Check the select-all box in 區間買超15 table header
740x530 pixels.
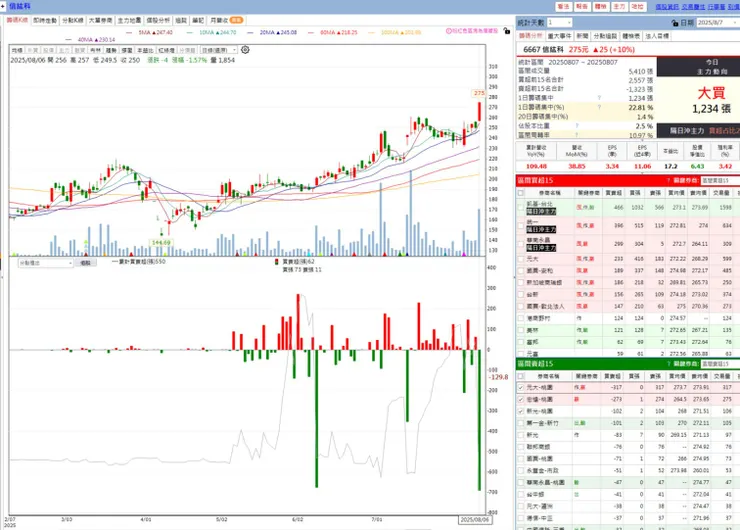tap(521, 193)
